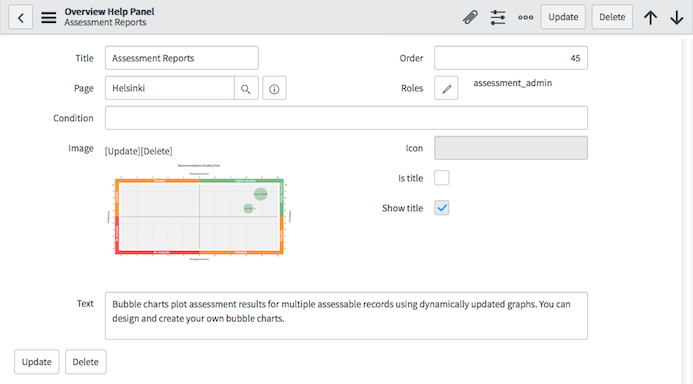Image resolution: width=693 pixels, height=384 pixels.
Task: Look up a Page using magnifier icon
Action: pyautogui.click(x=246, y=88)
